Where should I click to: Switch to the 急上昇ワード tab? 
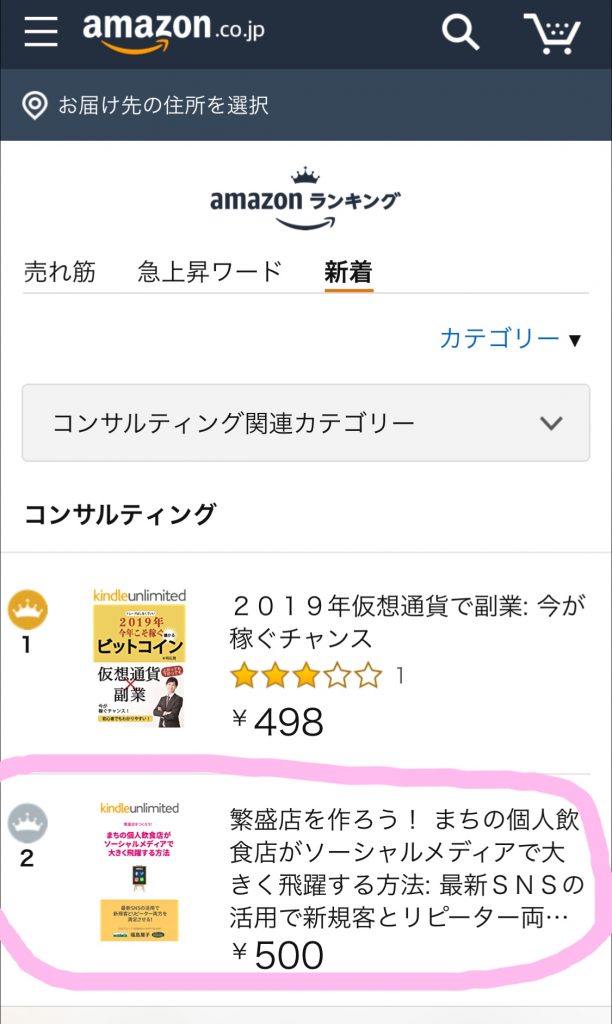click(210, 271)
